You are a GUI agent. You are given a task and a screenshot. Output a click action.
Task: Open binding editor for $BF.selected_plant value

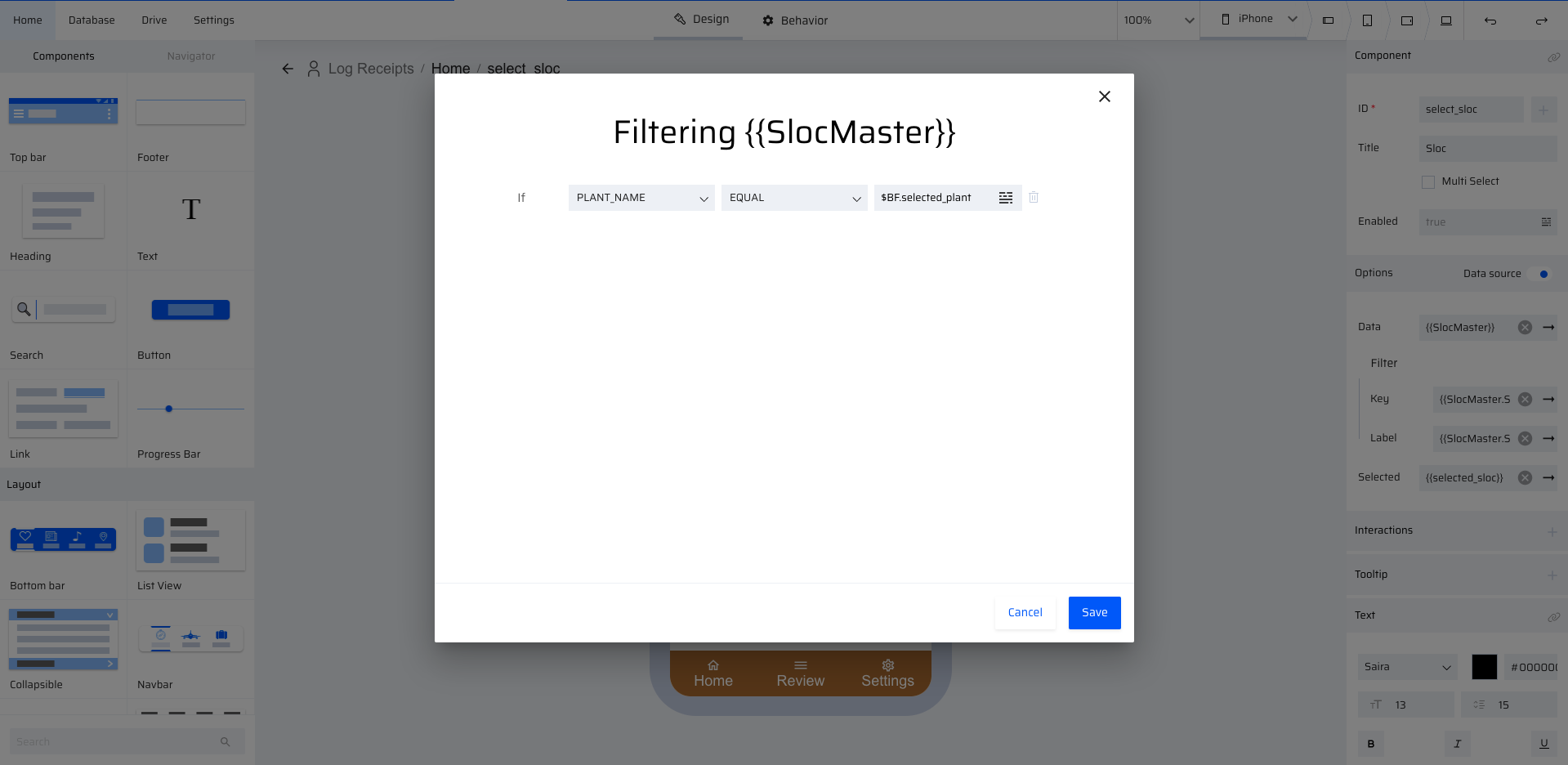1006,198
